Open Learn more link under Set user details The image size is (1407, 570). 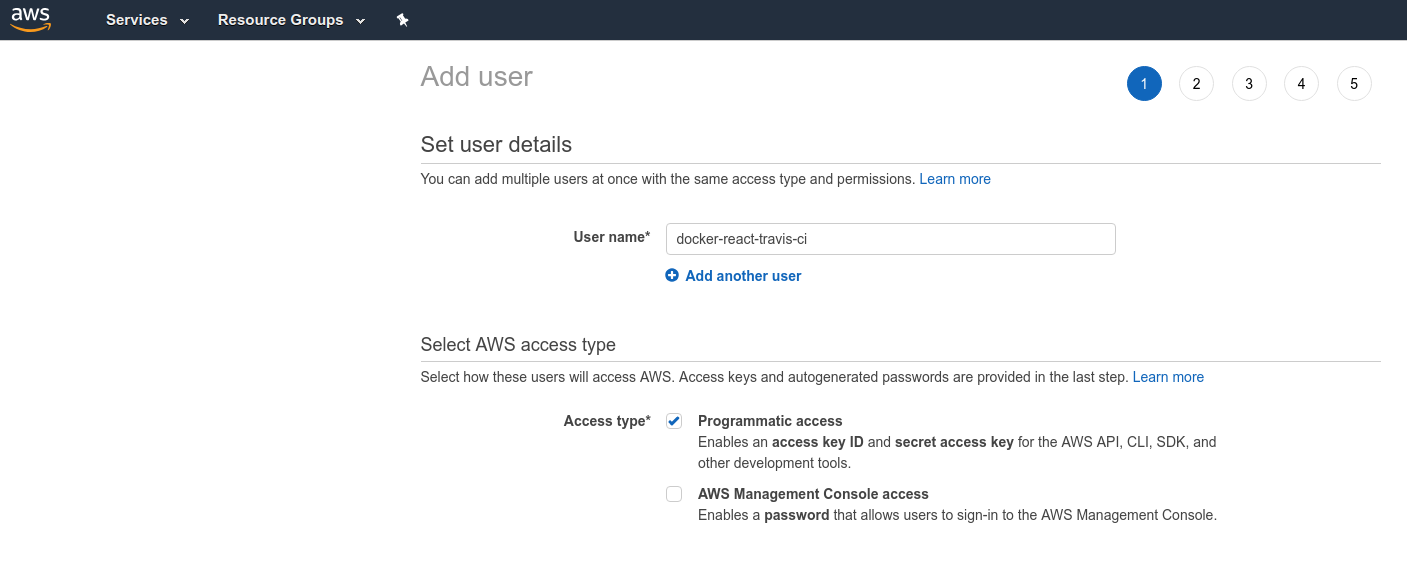(x=955, y=179)
